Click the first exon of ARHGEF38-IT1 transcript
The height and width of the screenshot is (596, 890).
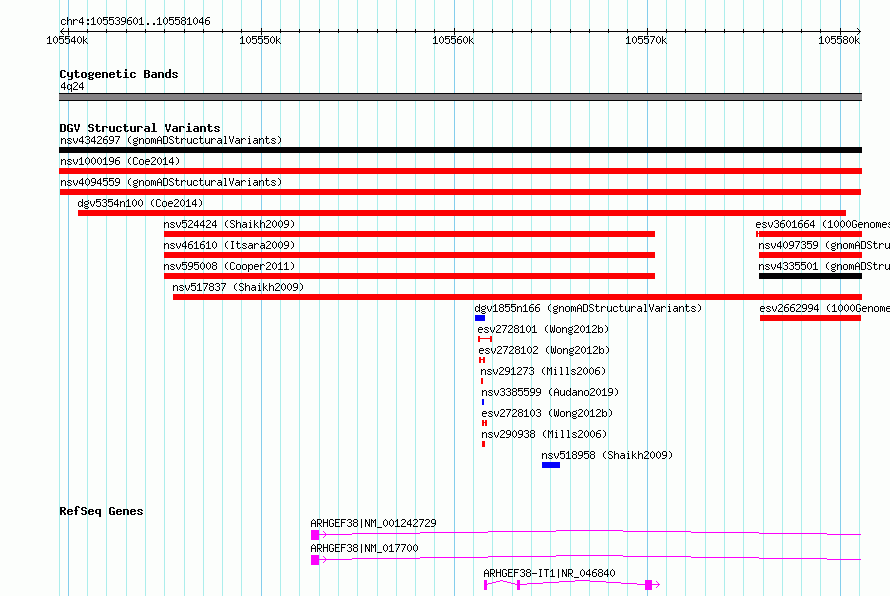point(485,585)
